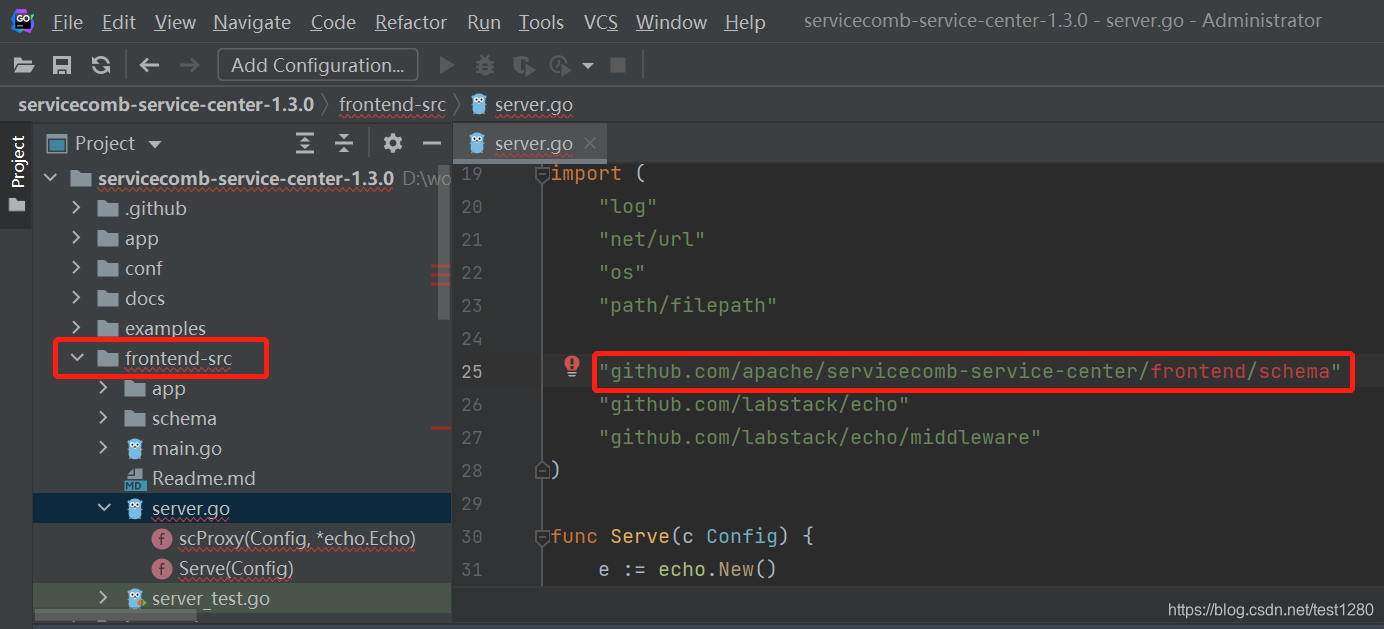Click the Serve(Config) function icon
The image size is (1384, 629).
click(161, 568)
